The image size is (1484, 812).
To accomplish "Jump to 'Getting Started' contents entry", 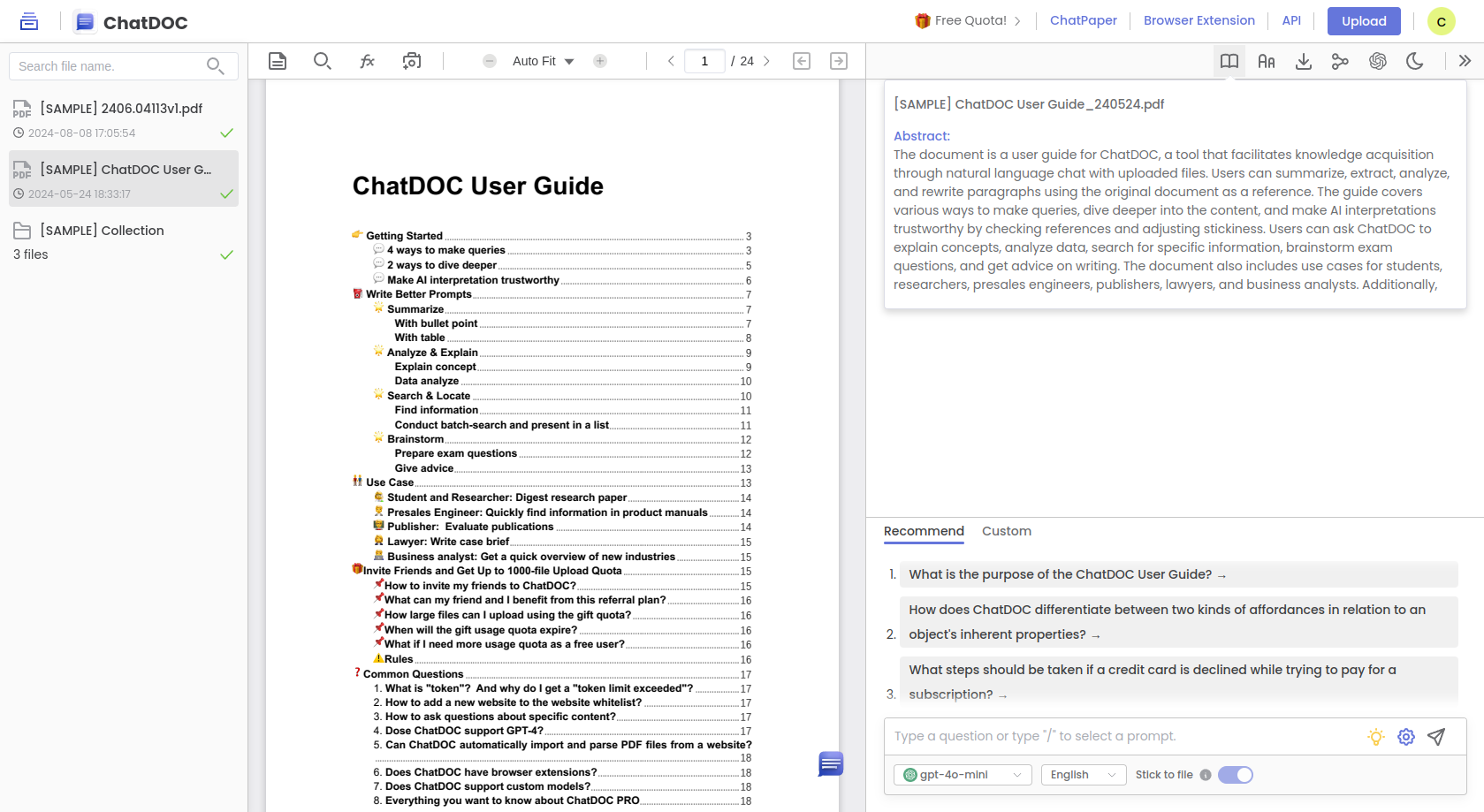I will [x=404, y=236].
